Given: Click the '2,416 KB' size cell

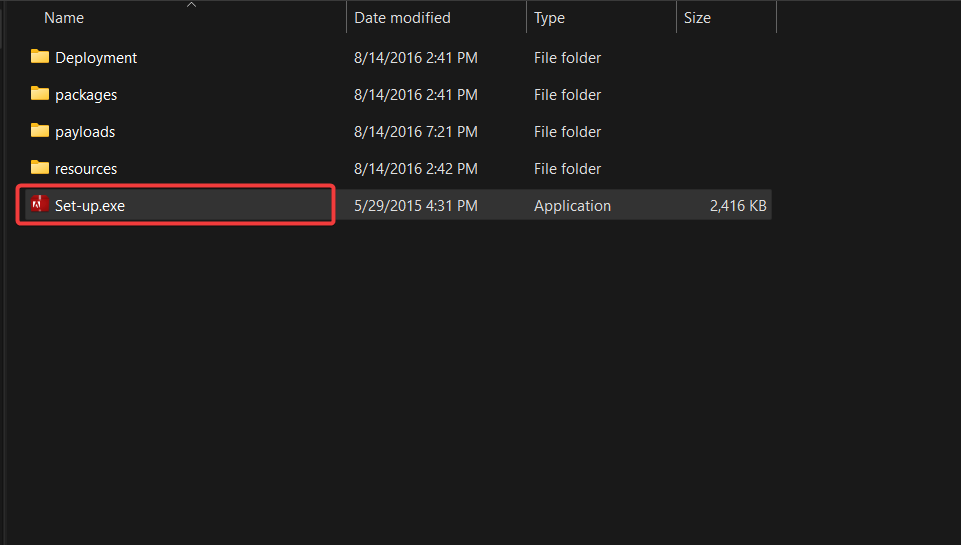Looking at the screenshot, I should (x=738, y=206).
